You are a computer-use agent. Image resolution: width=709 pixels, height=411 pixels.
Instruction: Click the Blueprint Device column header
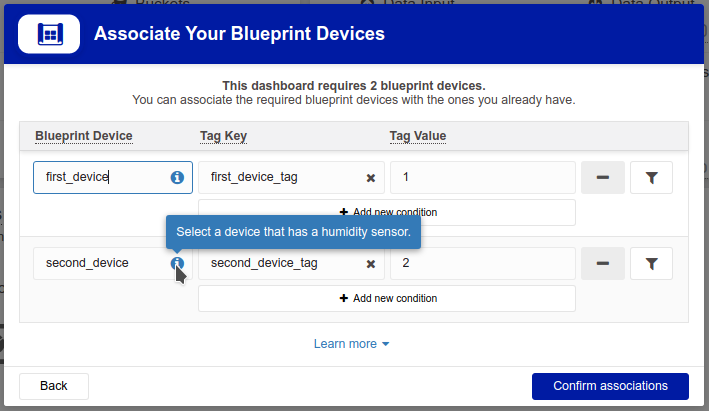pos(84,136)
